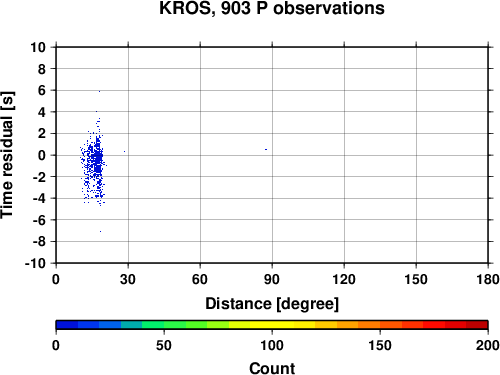
Task: Click the colorbar tick label 50
Action: (164, 345)
